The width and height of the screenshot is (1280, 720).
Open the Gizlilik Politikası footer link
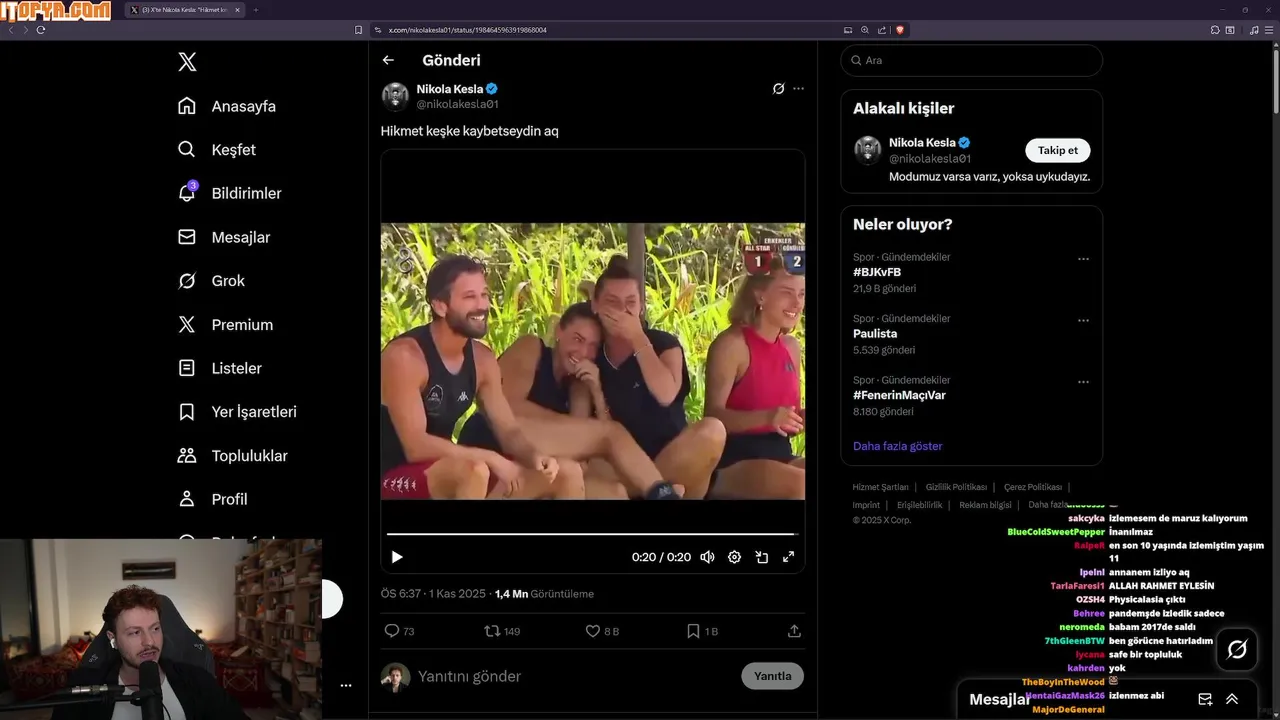click(x=956, y=487)
